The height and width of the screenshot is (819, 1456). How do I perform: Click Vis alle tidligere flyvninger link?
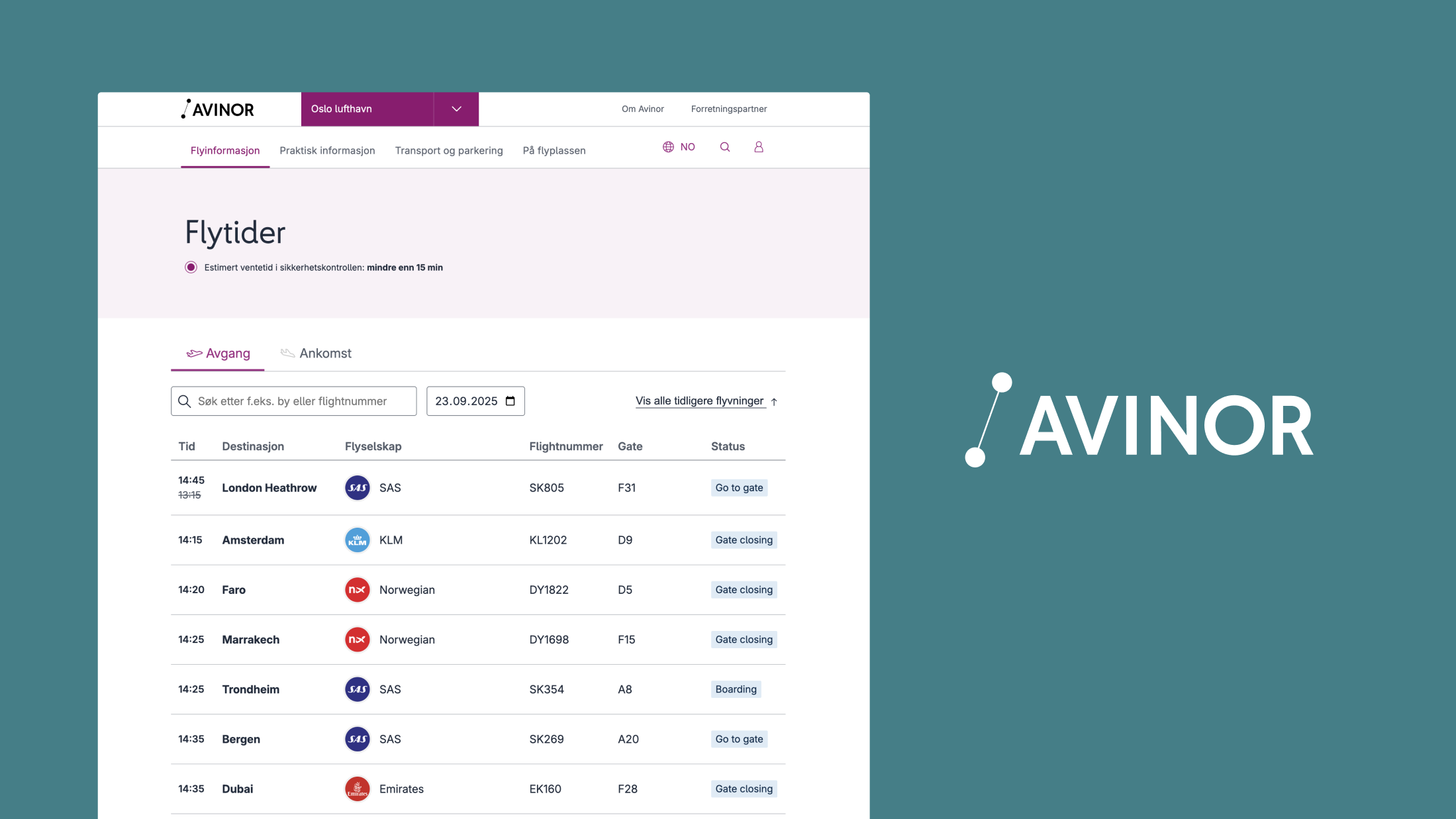(700, 401)
